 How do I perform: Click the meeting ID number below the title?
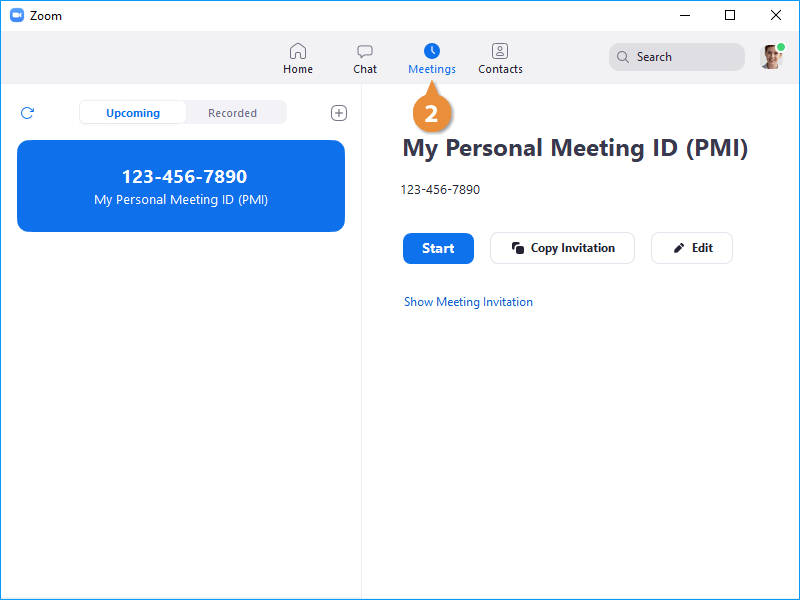tap(440, 190)
